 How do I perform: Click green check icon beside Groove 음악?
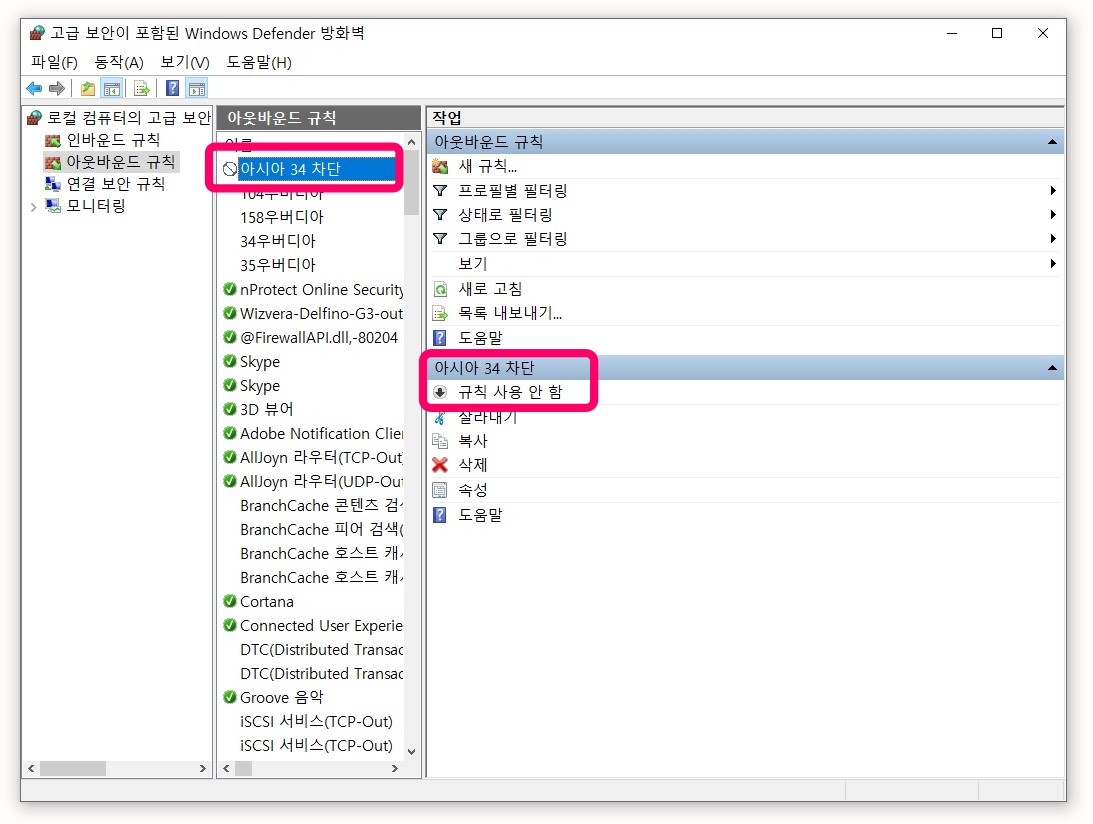[230, 697]
